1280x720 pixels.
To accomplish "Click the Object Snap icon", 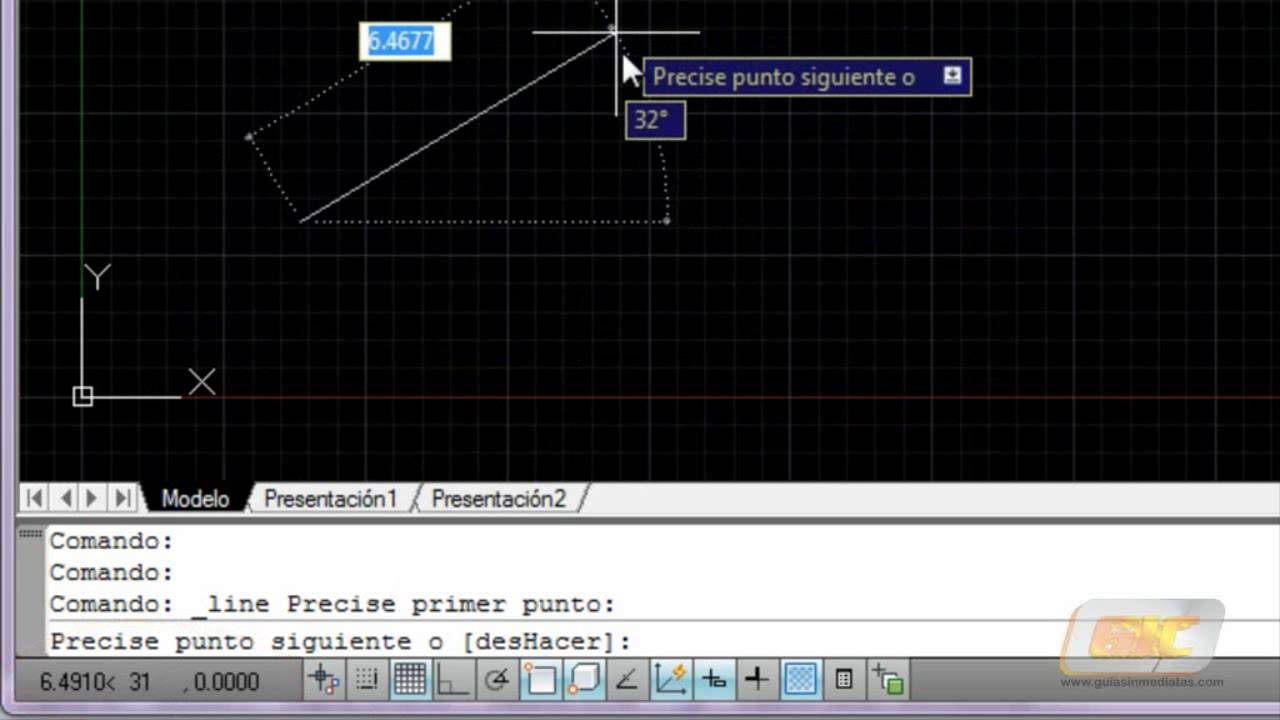I will 540,680.
